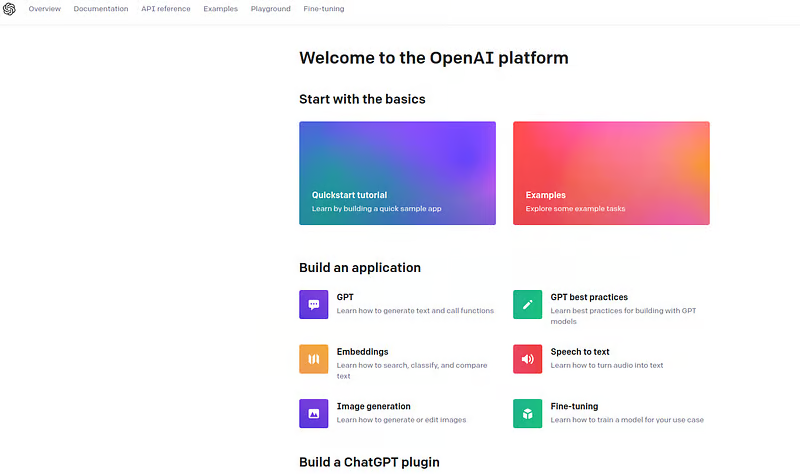Open the Quickstart tutorial card

pos(397,173)
